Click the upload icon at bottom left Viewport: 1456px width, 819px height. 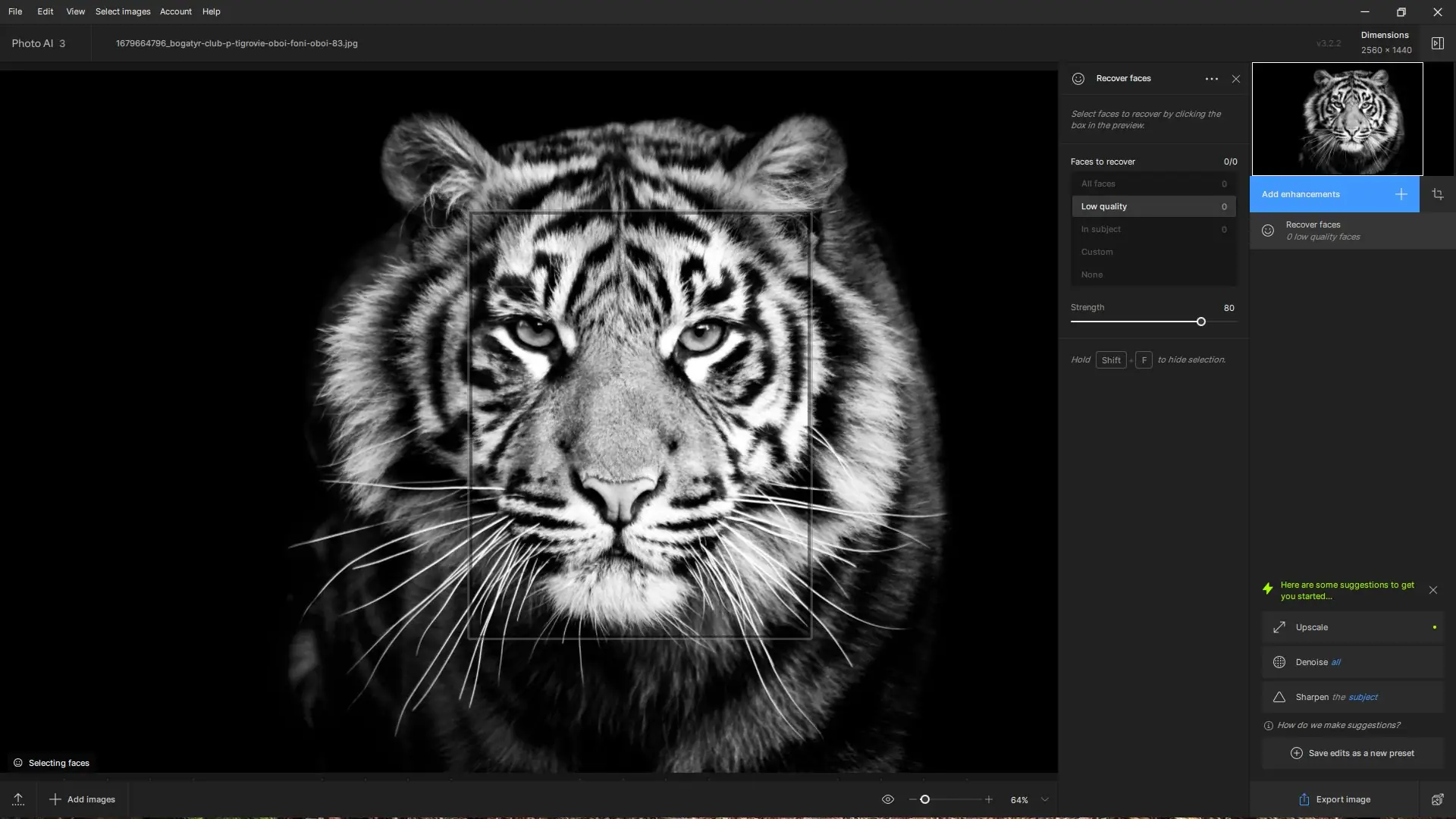[x=18, y=799]
